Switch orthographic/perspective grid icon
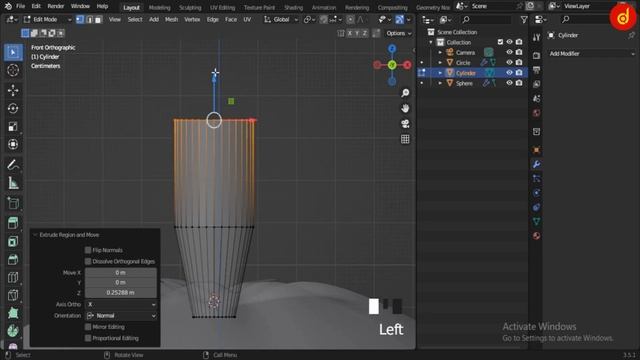This screenshot has width=640, height=360. (405, 139)
